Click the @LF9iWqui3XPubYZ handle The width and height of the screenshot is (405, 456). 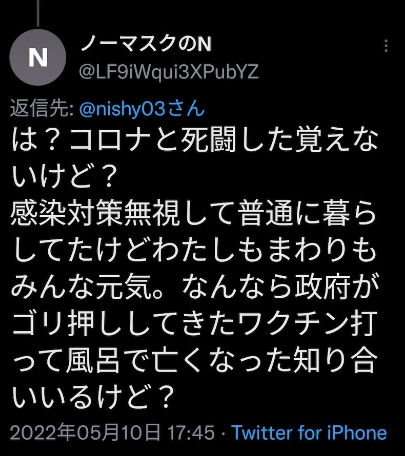point(169,71)
